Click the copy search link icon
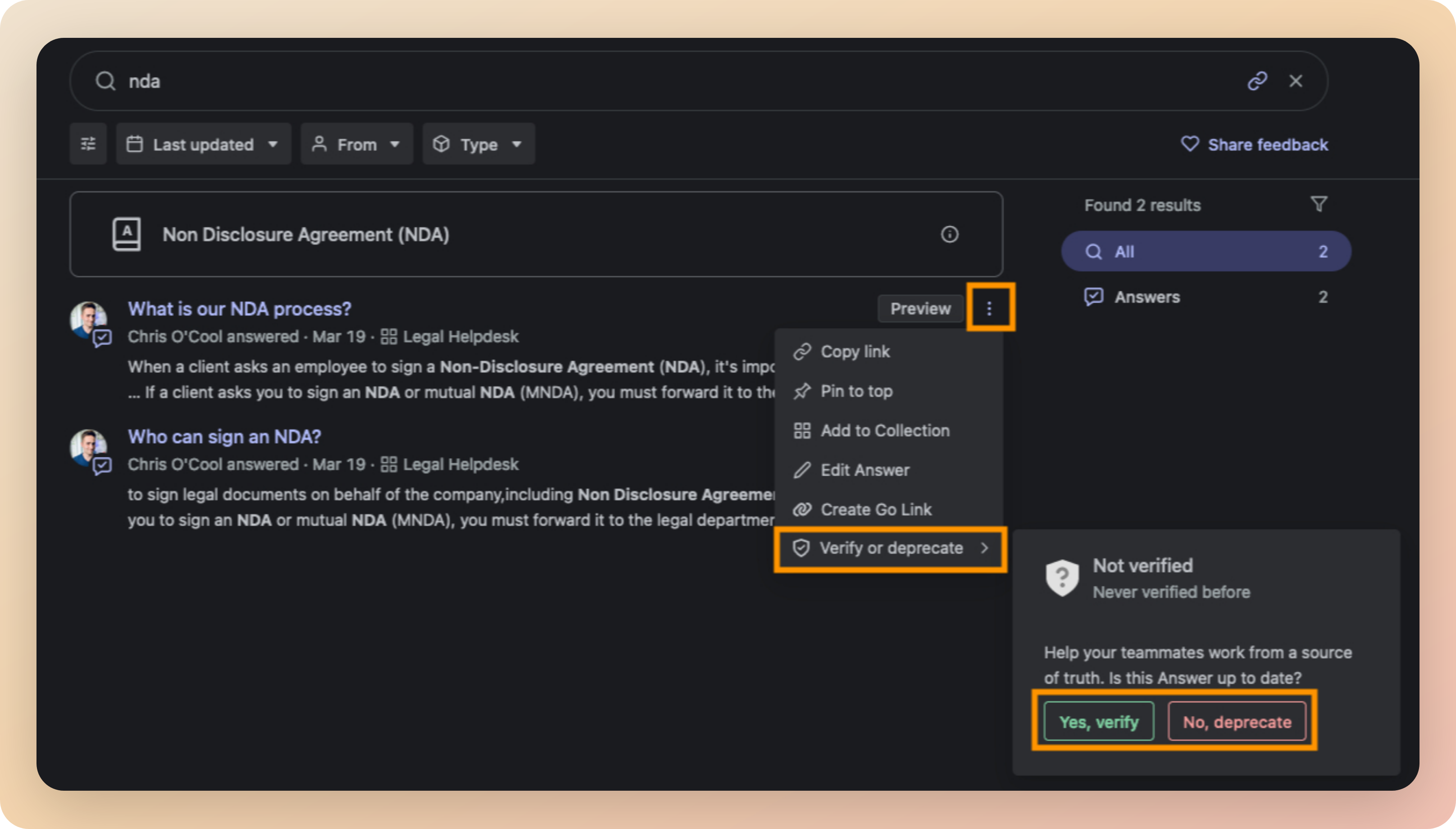The image size is (1456, 829). click(x=1257, y=81)
